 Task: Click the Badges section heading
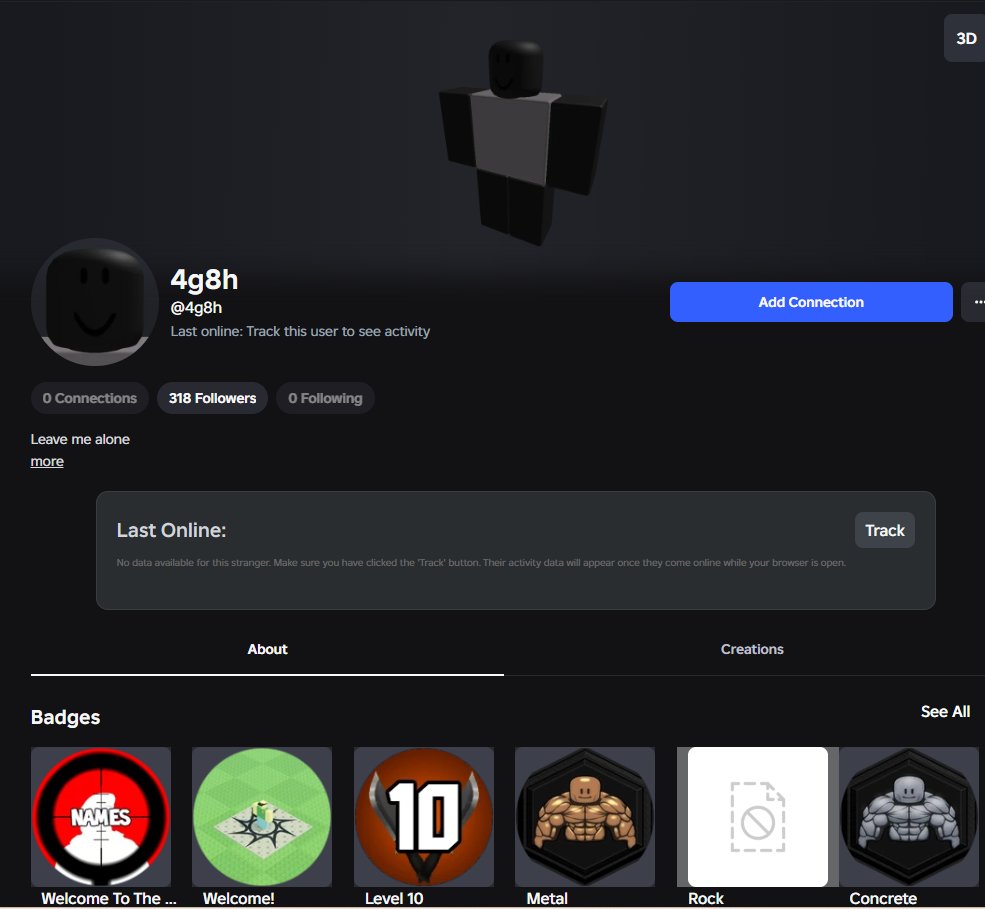(x=65, y=717)
